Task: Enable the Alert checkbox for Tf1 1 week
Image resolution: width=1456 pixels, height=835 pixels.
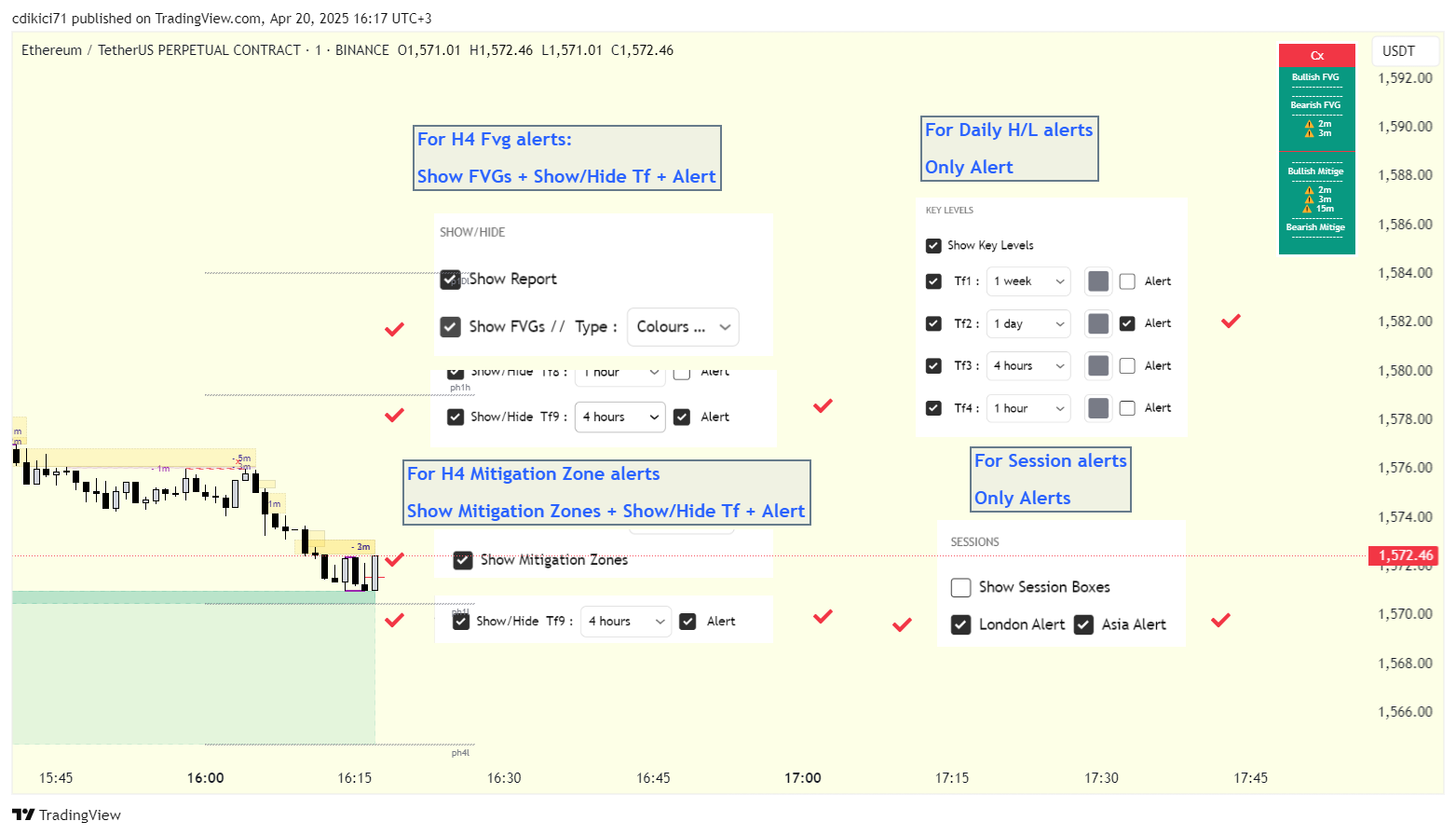Action: click(1127, 281)
